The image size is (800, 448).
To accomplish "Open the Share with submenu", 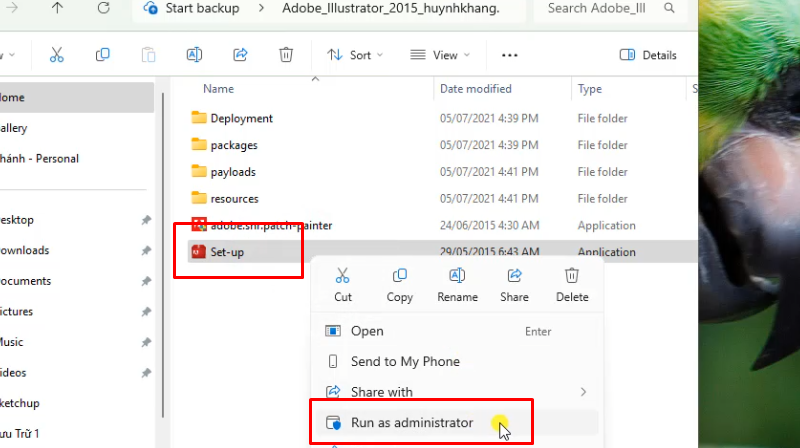I will [x=457, y=392].
